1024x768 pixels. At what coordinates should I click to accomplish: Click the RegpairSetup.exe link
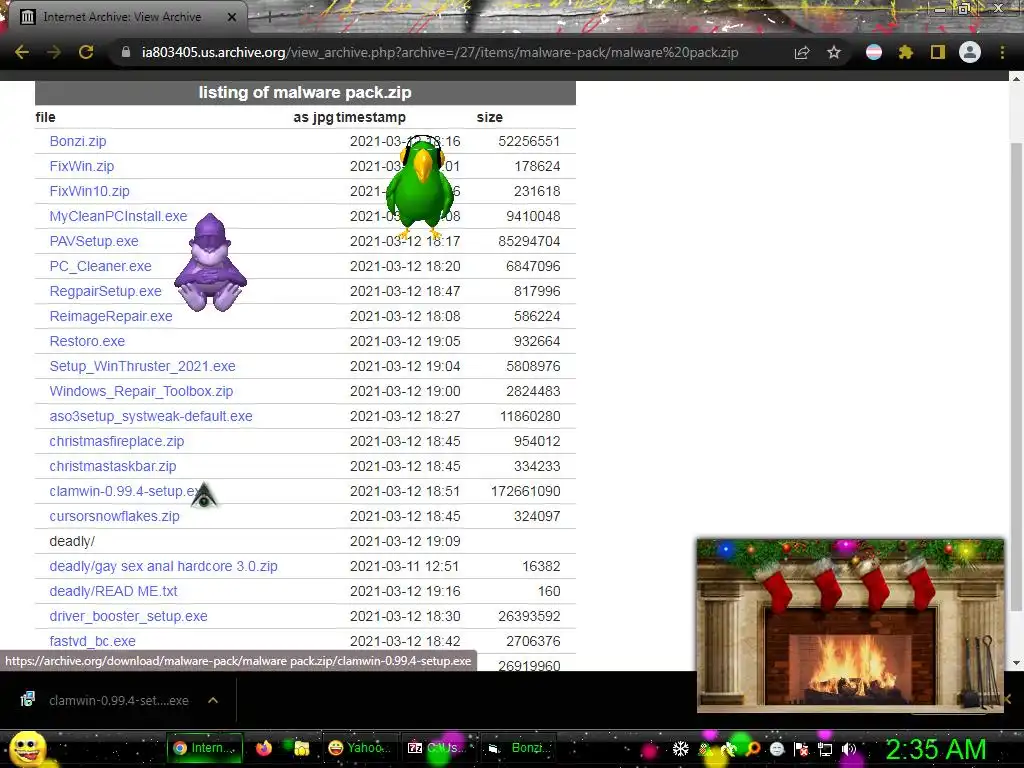click(x=106, y=291)
